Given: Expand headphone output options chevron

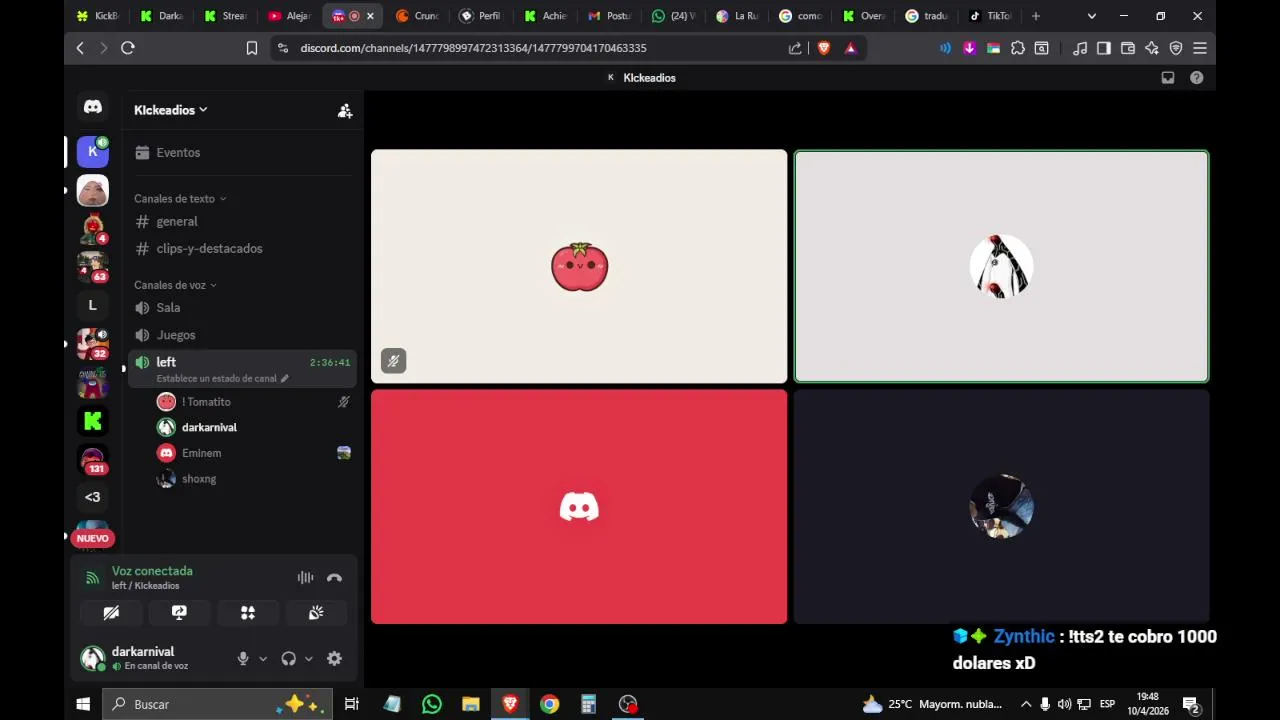Looking at the screenshot, I should pos(308,659).
